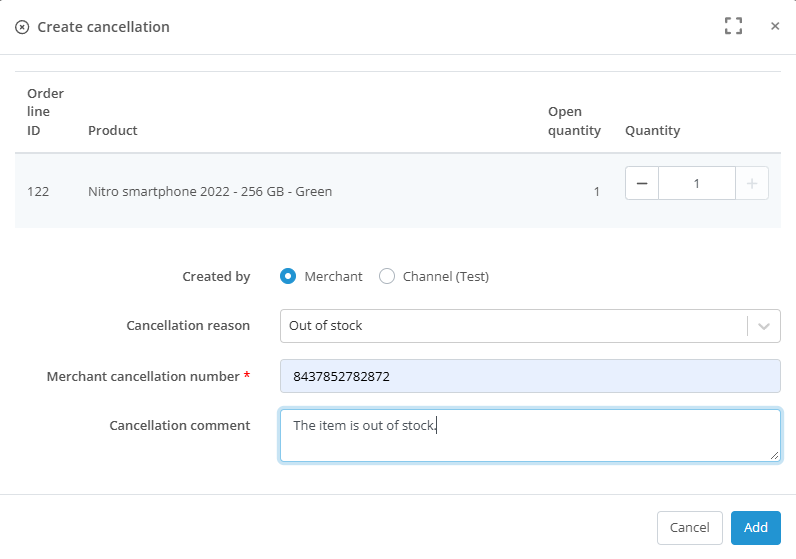
Task: Expand dialog to fullscreen
Action: 733,26
